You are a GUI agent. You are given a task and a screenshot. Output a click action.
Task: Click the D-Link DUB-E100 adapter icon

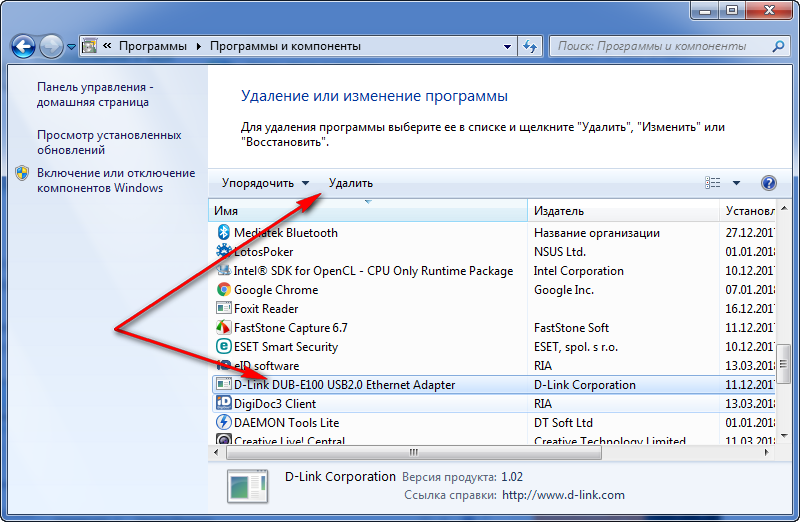(223, 384)
